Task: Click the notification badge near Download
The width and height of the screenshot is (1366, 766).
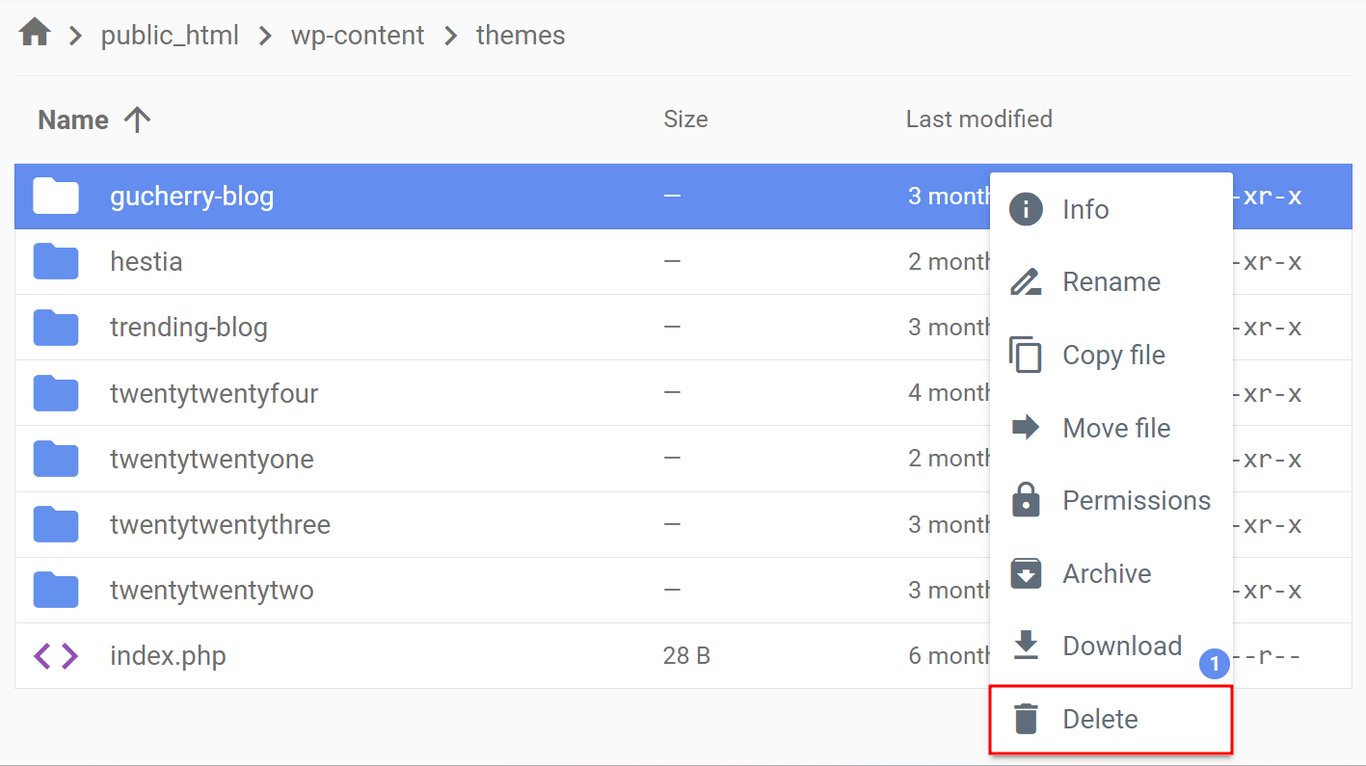Action: 1213,663
